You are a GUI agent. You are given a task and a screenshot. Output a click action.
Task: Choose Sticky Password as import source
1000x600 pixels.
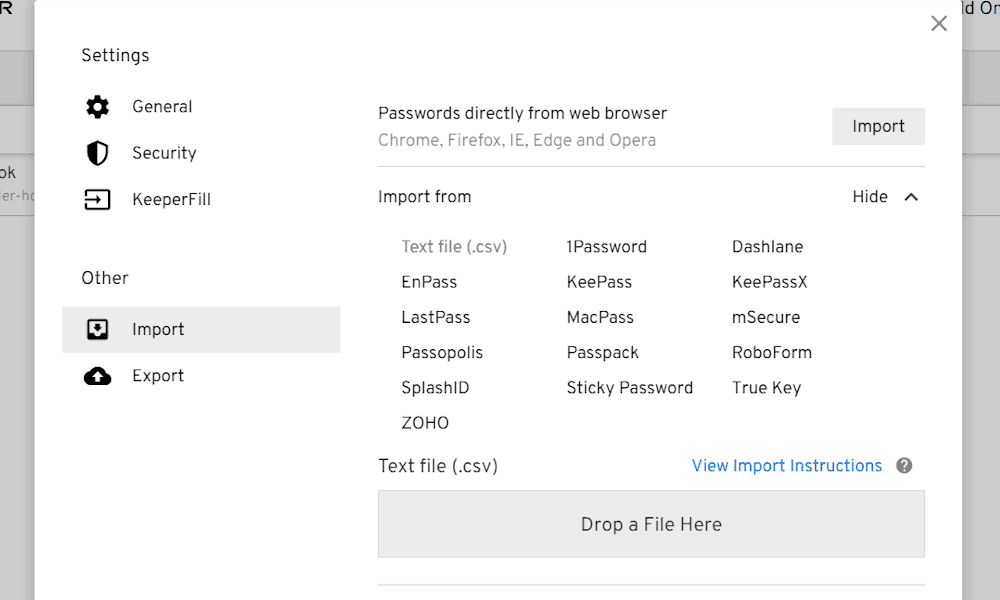(x=629, y=388)
